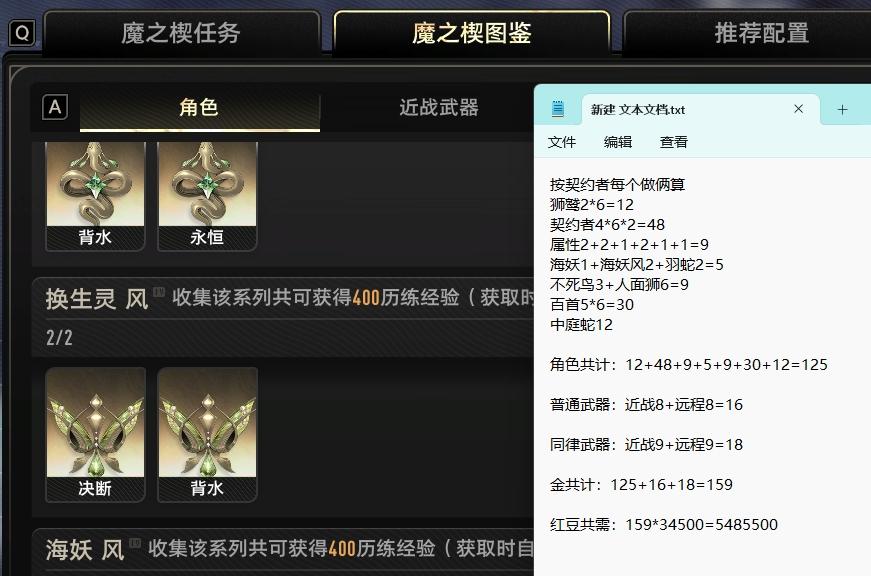The height and width of the screenshot is (576, 871).
Task: Select the 决断 butterfly emblem
Action: point(95,434)
